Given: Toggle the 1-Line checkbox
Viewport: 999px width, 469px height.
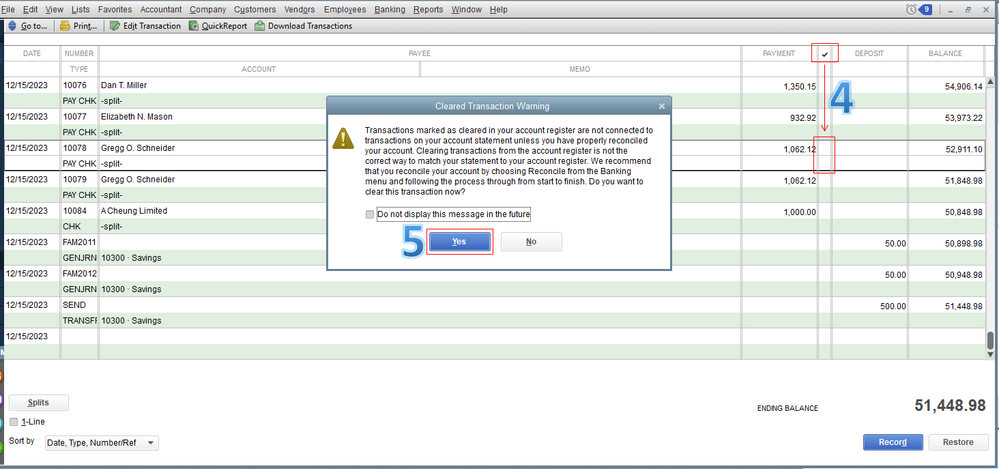Looking at the screenshot, I should 14,422.
